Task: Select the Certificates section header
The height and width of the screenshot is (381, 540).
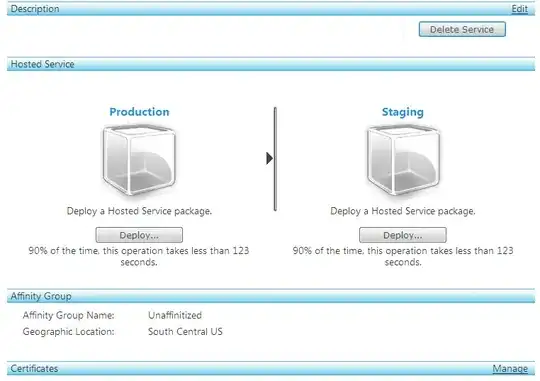Action: pyautogui.click(x=271, y=369)
